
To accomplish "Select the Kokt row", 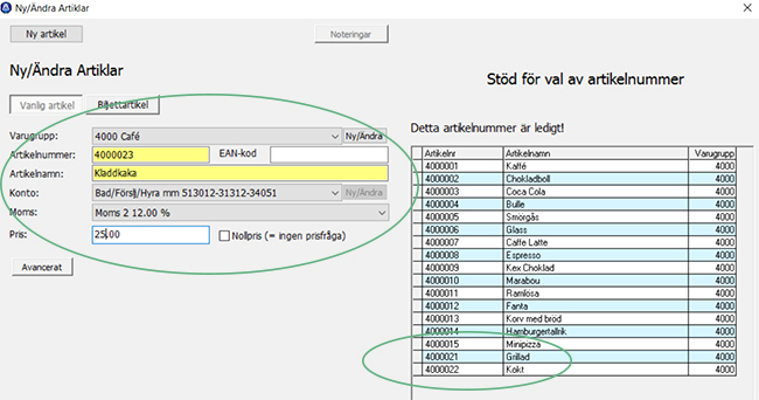I will coord(574,369).
